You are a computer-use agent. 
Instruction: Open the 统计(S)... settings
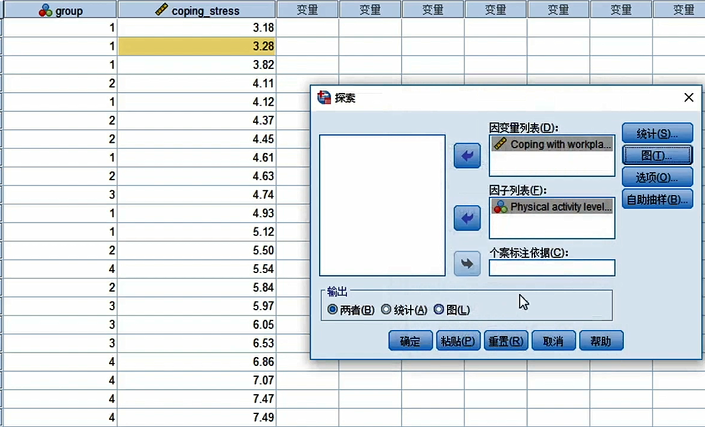(657, 133)
